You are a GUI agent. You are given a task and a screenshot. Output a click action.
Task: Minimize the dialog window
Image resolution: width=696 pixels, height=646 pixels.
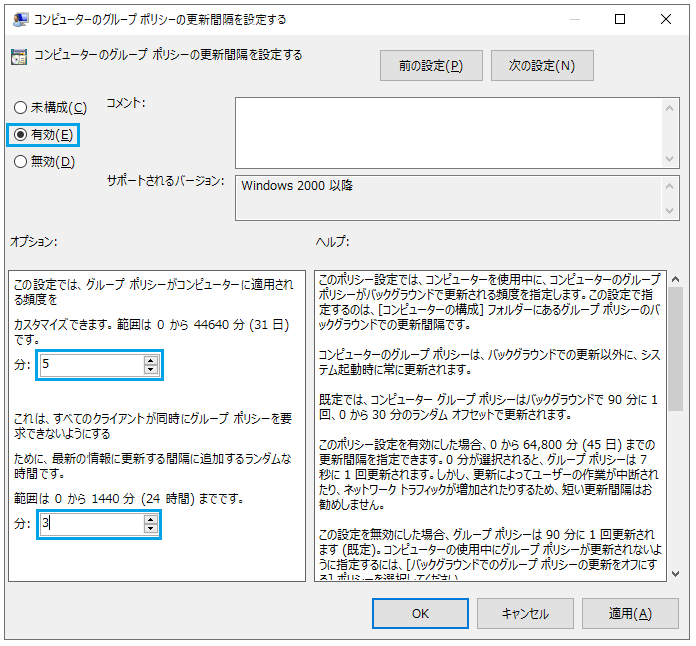click(575, 19)
